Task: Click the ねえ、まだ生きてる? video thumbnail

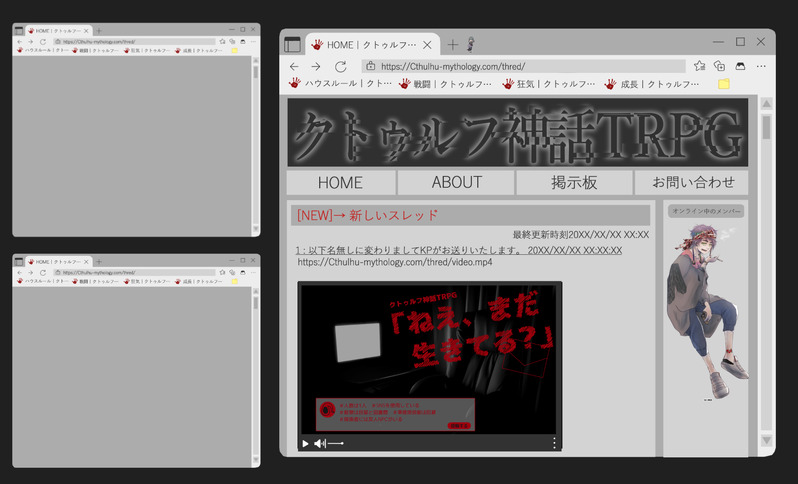Action: [x=430, y=359]
